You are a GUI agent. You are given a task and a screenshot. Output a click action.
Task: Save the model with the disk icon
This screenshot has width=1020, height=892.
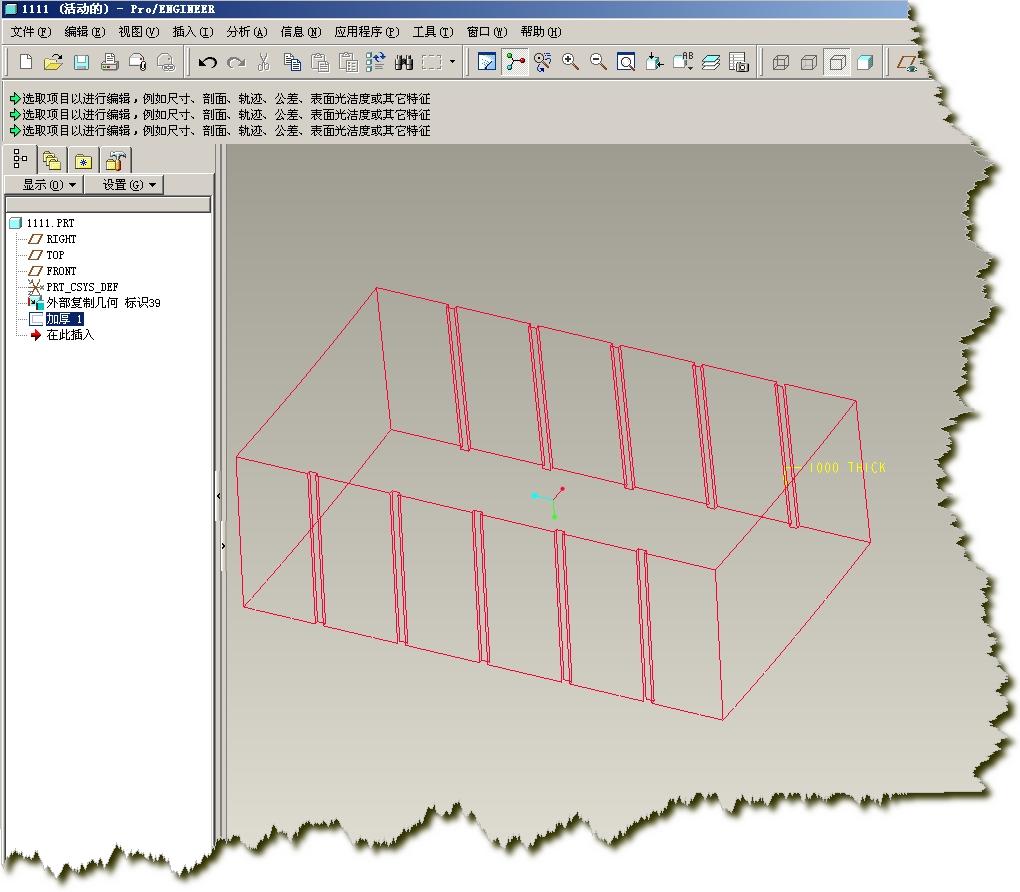81,62
